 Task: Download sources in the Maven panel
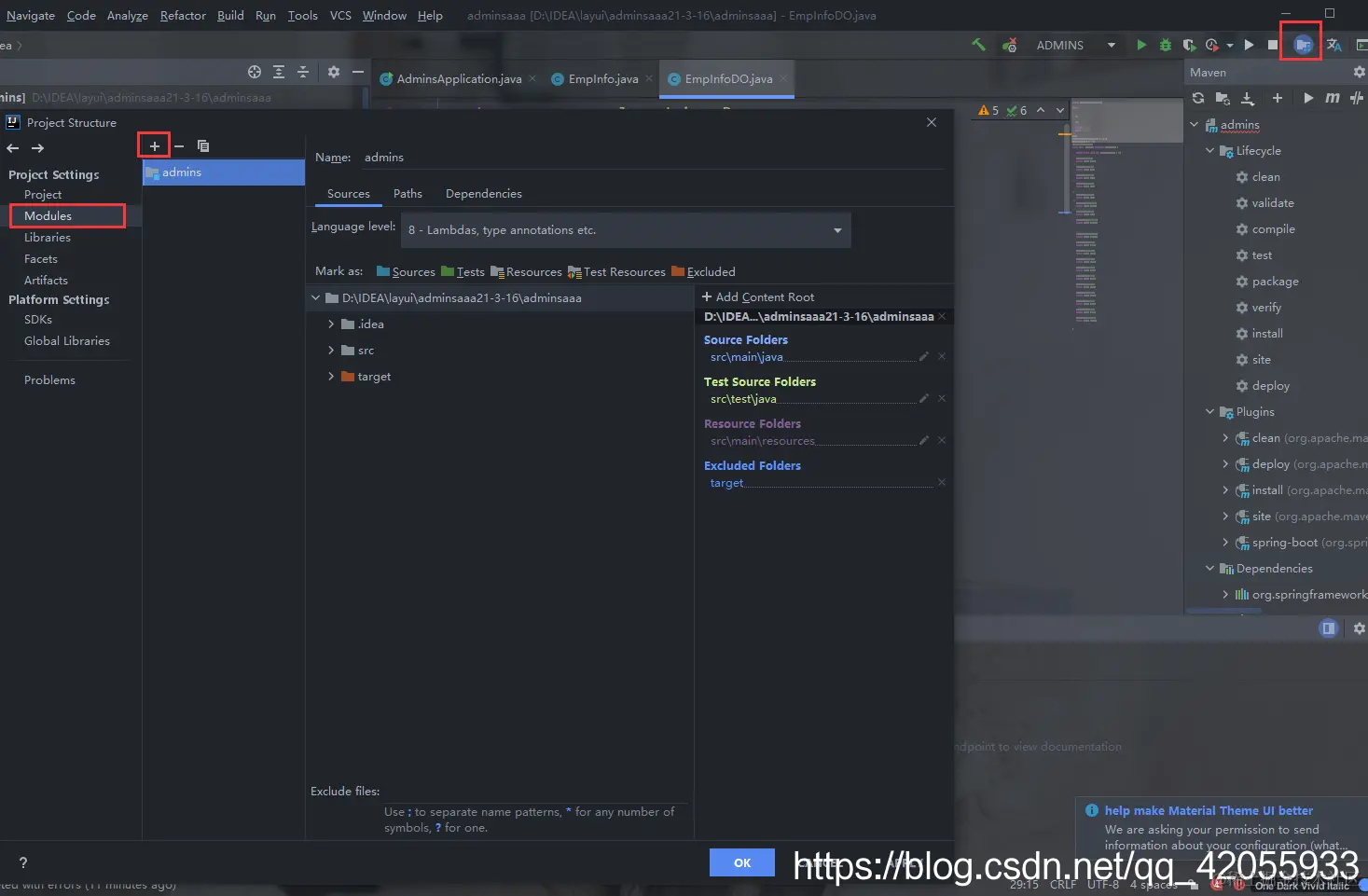click(1248, 98)
